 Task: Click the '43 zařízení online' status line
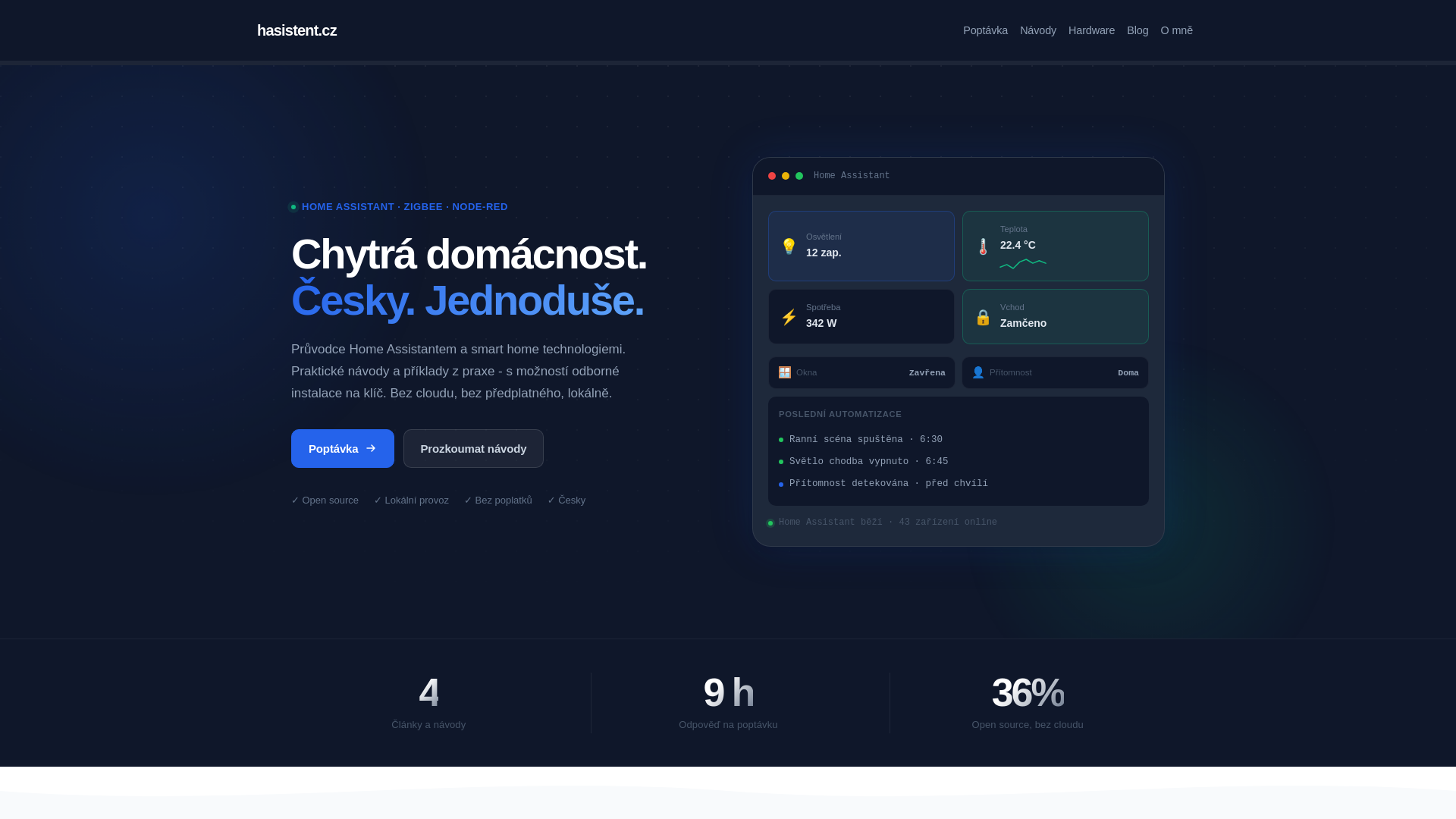coord(887,522)
